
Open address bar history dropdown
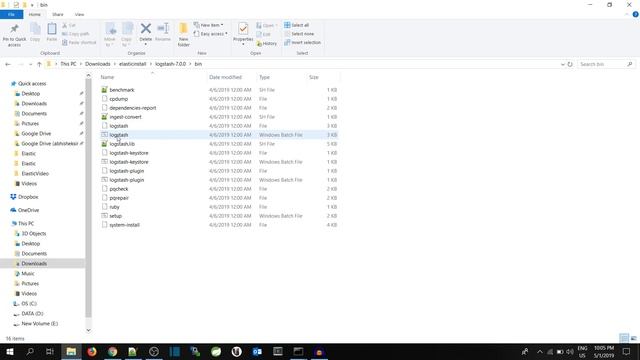click(x=563, y=64)
